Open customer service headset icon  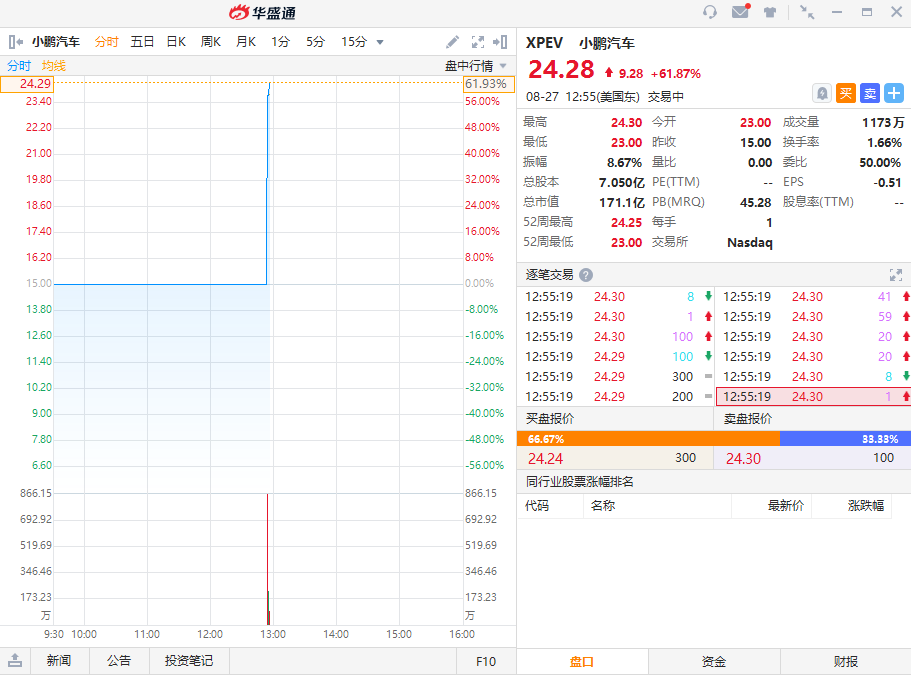[x=709, y=12]
